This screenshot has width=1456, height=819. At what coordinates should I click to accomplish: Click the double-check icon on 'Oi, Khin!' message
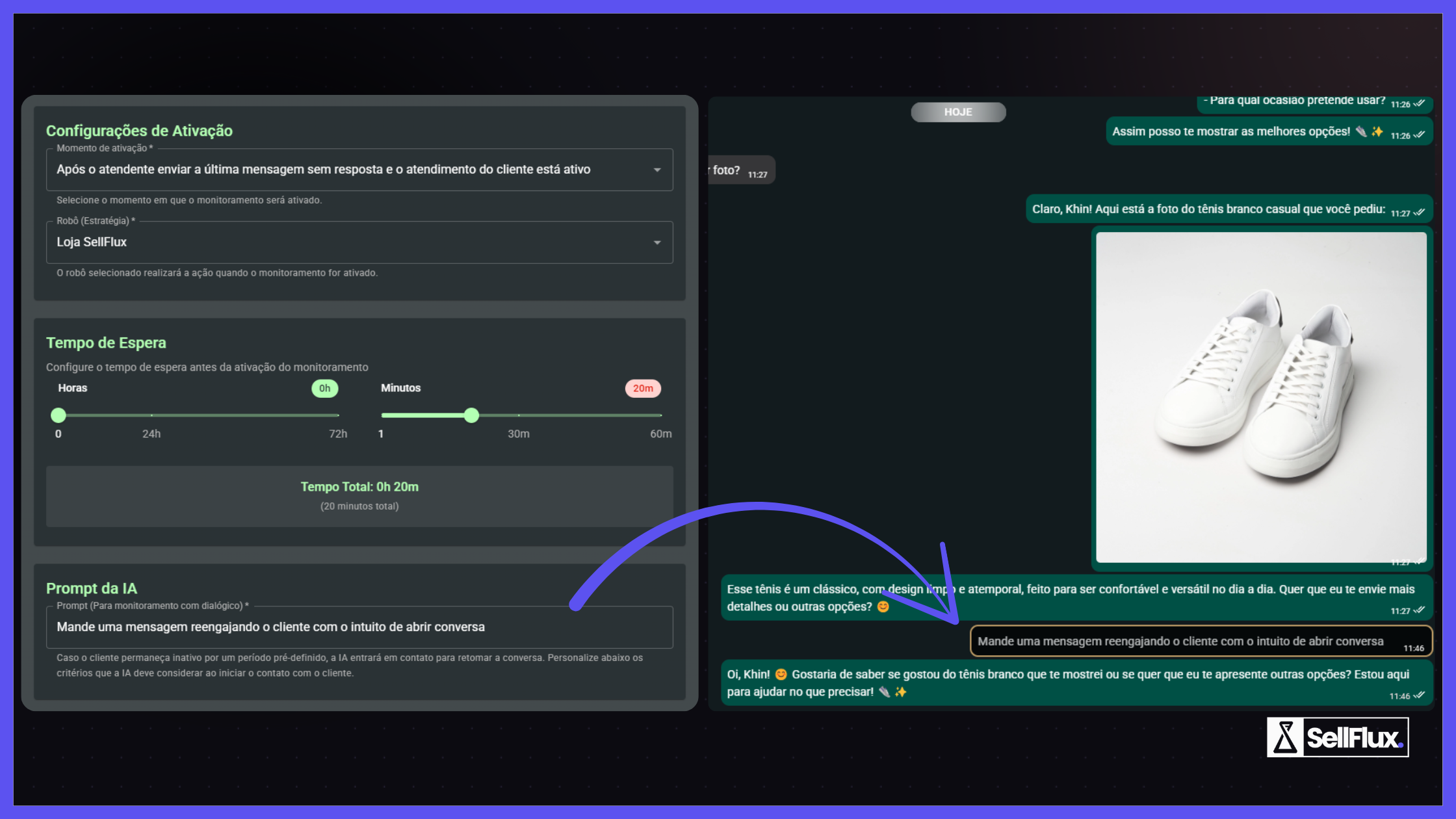point(1419,695)
